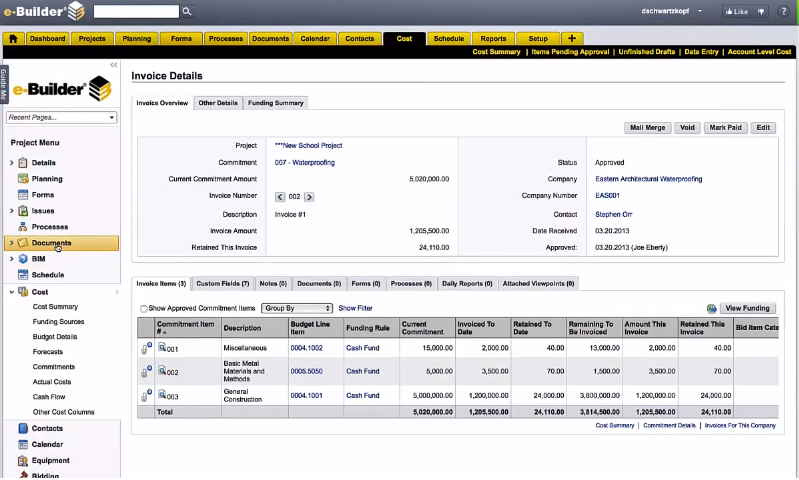The width and height of the screenshot is (799, 480).
Task: Click the Void button
Action: pos(686,128)
